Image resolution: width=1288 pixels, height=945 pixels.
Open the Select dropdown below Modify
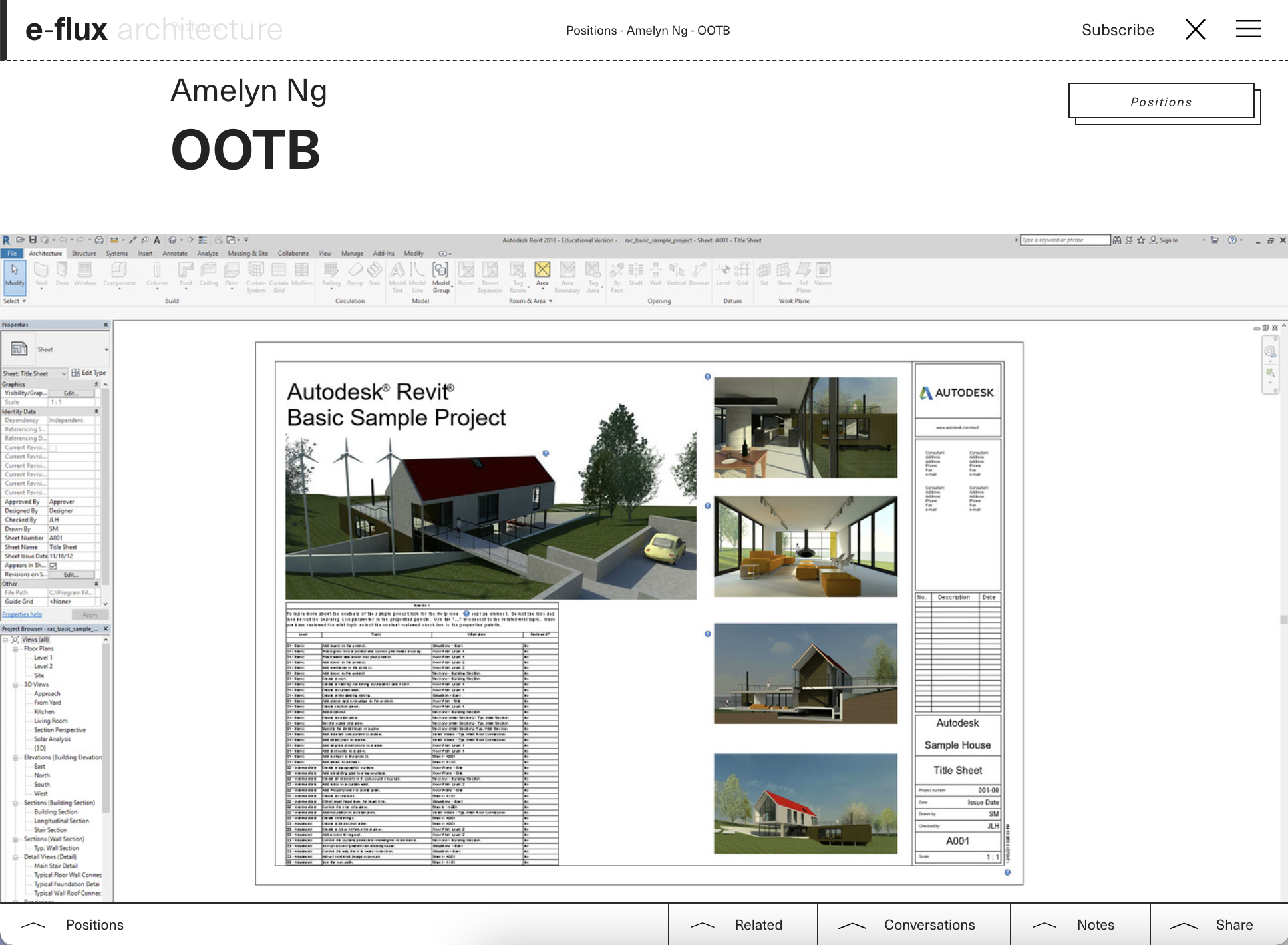point(15,301)
